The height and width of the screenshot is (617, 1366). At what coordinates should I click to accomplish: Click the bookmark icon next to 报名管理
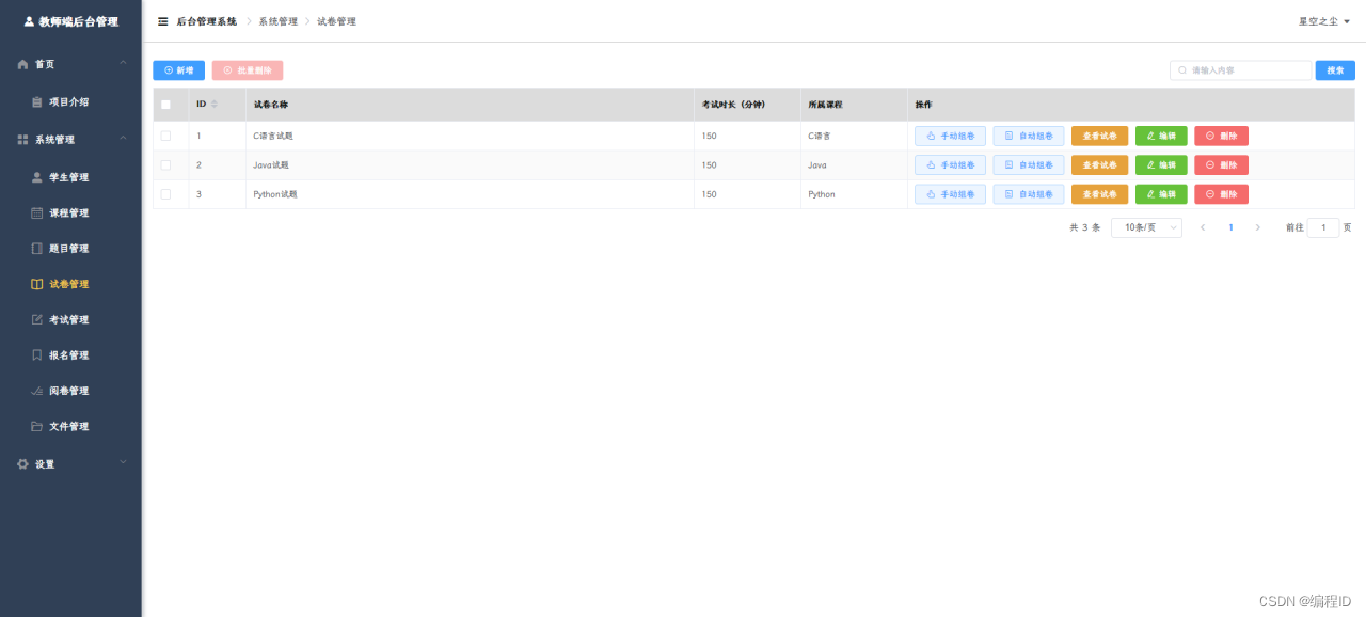(x=37, y=355)
